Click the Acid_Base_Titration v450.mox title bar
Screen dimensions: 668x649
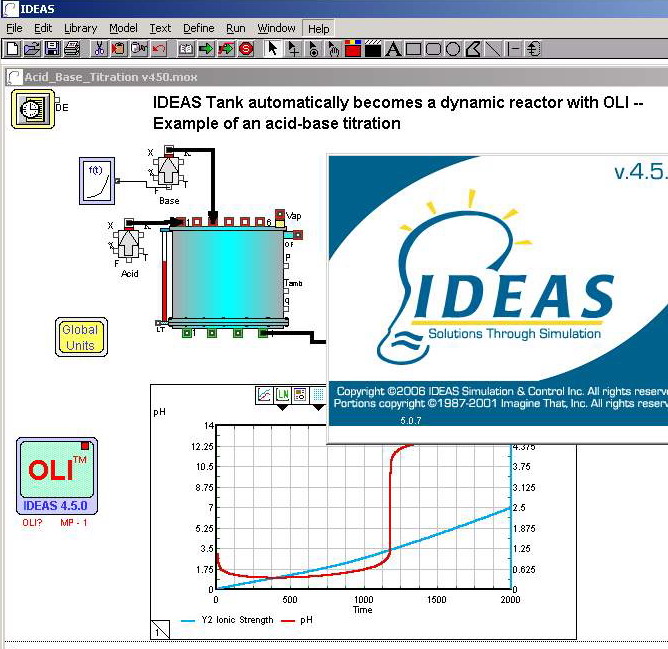337,77
